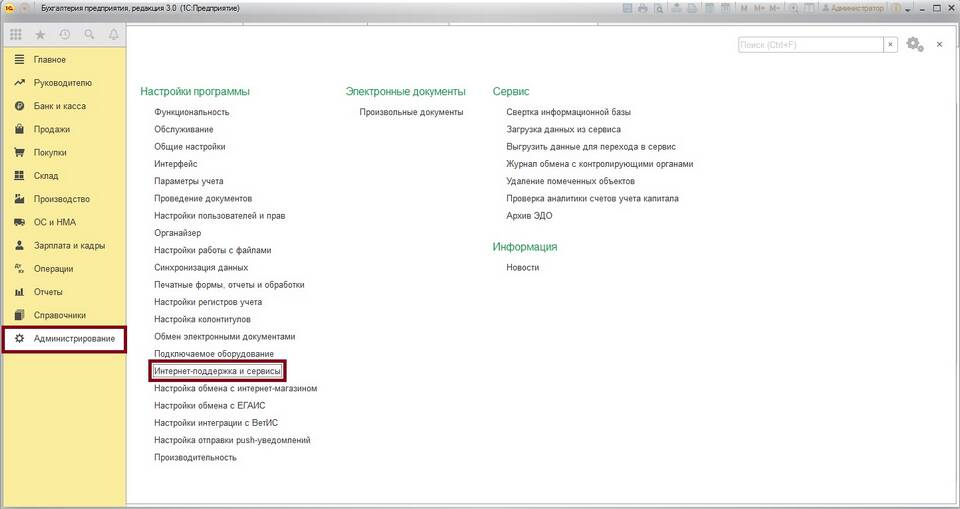
Task: Open Удаление помеченных объектов link
Action: tap(570, 181)
